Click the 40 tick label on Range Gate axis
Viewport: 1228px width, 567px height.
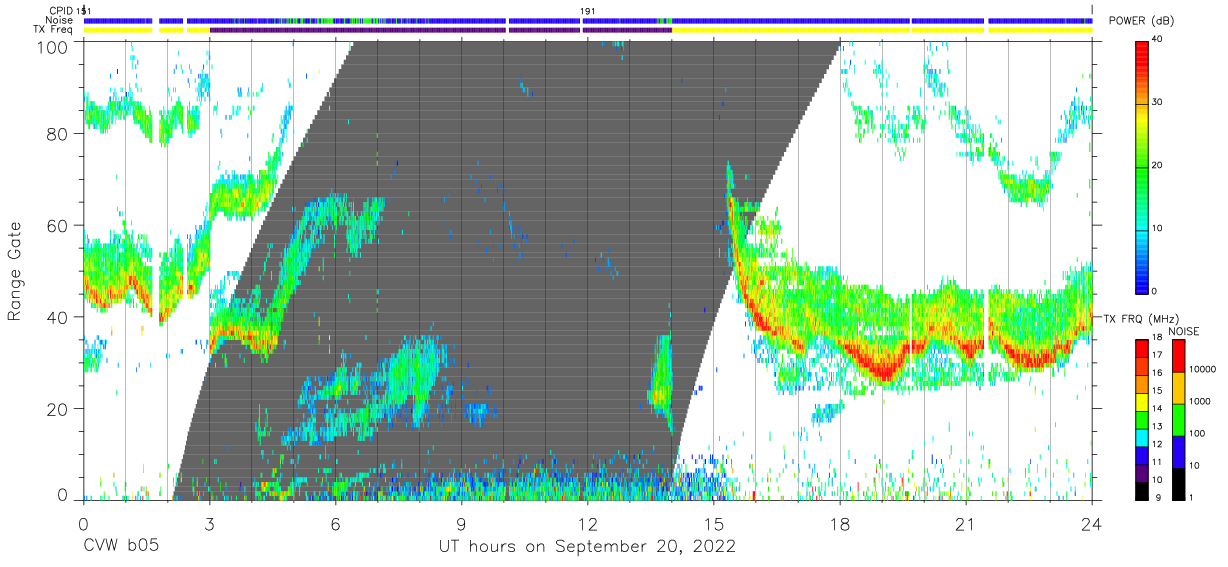tap(58, 317)
